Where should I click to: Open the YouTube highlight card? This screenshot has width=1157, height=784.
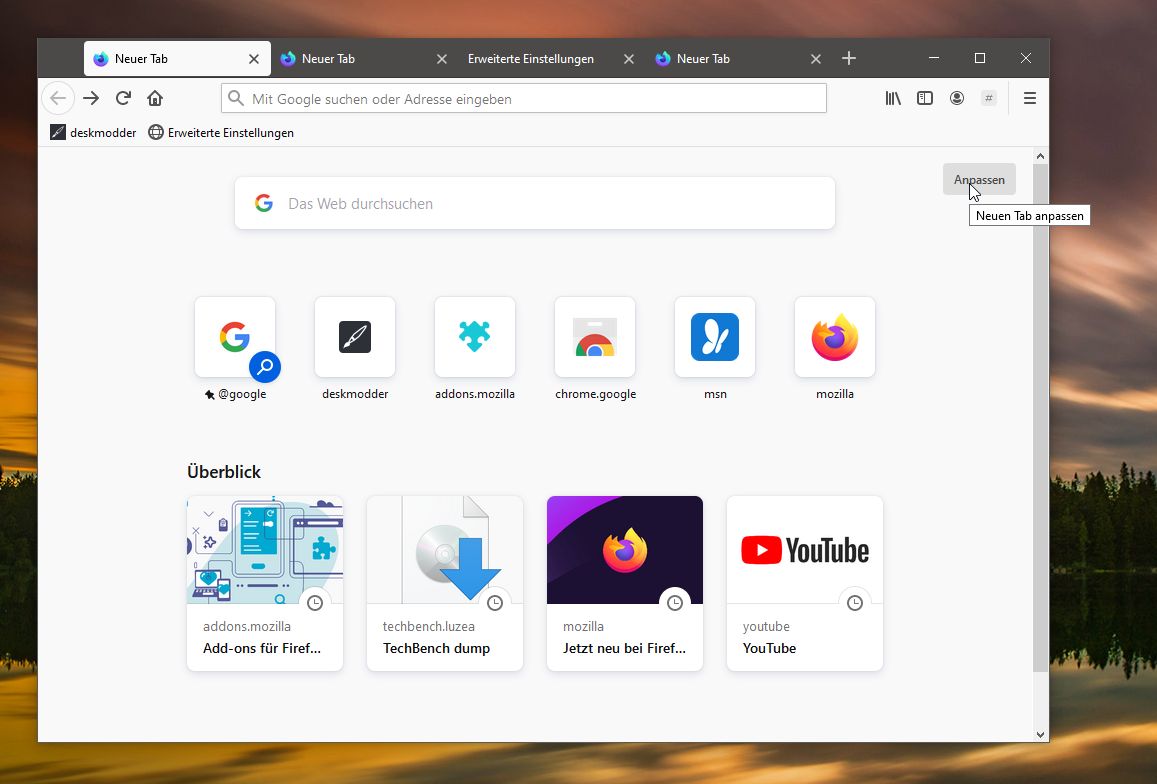click(x=805, y=583)
